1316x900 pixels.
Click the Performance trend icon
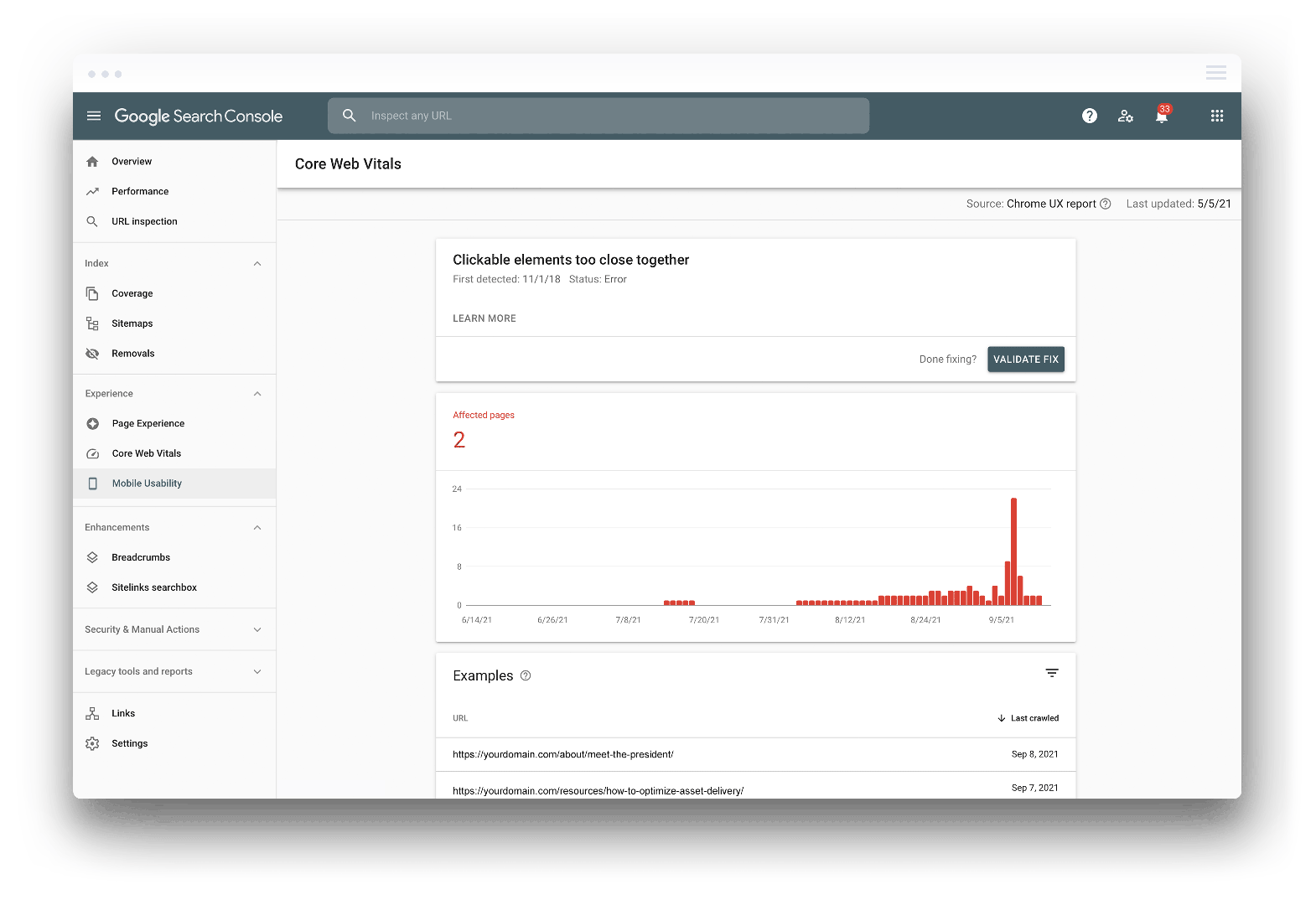point(92,192)
